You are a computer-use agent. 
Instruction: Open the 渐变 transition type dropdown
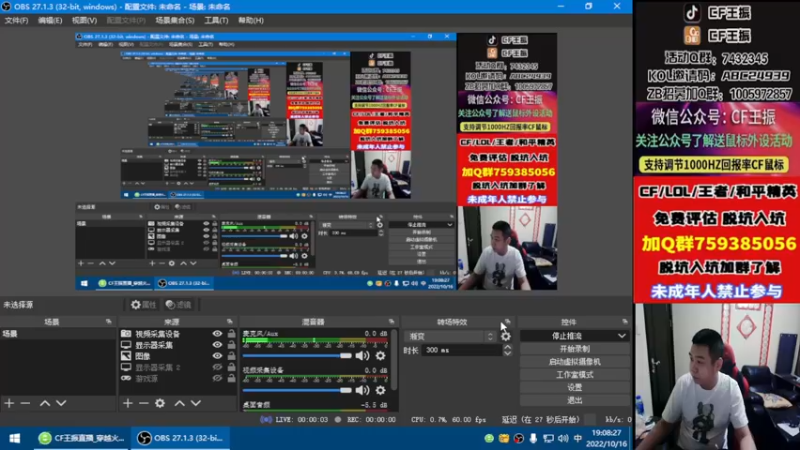point(450,336)
